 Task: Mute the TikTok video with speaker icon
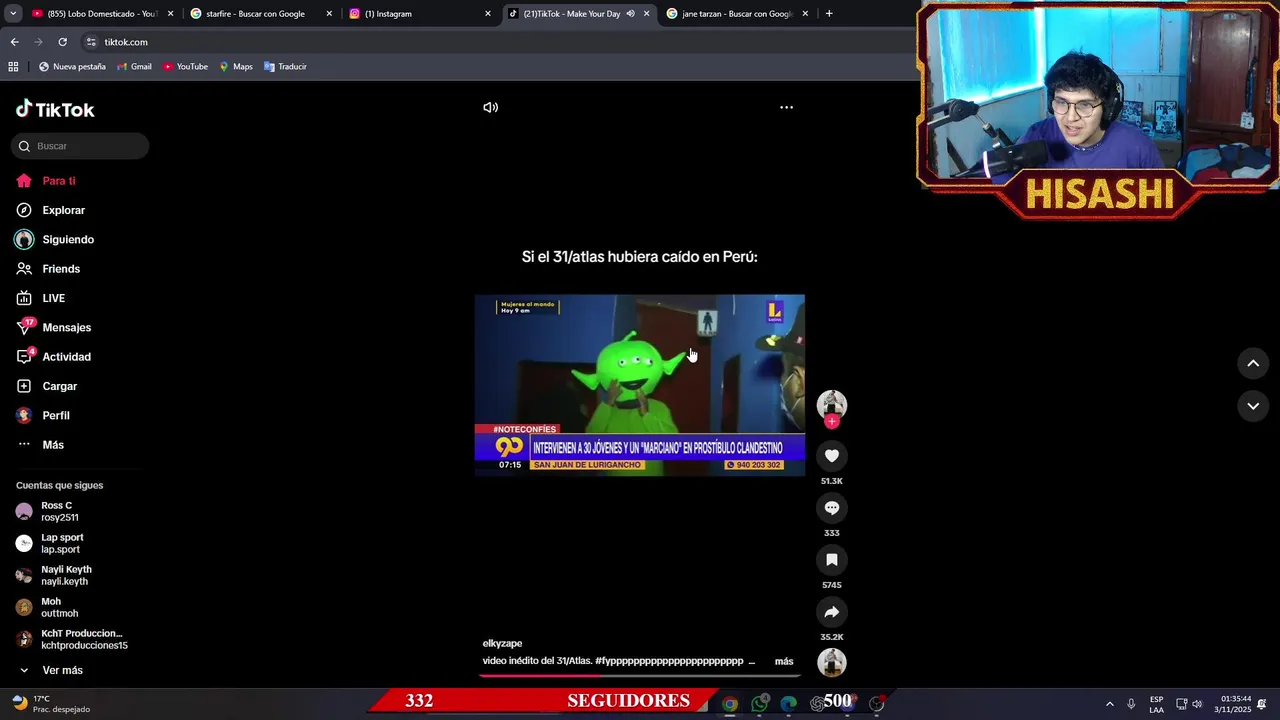490,107
